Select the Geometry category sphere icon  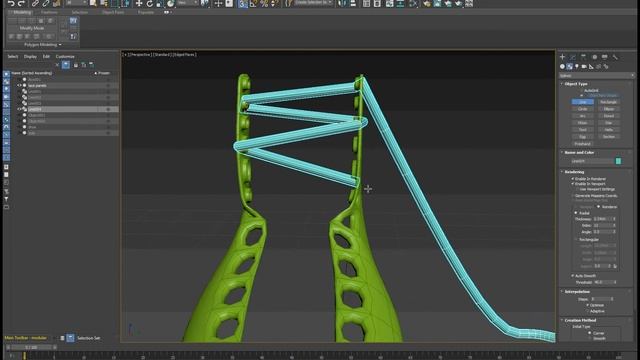point(562,67)
